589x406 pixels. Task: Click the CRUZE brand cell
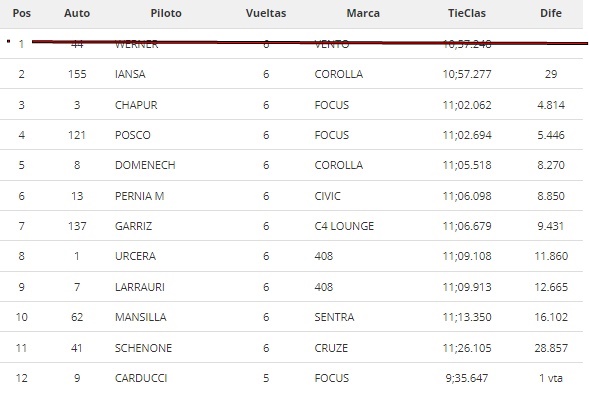point(331,348)
